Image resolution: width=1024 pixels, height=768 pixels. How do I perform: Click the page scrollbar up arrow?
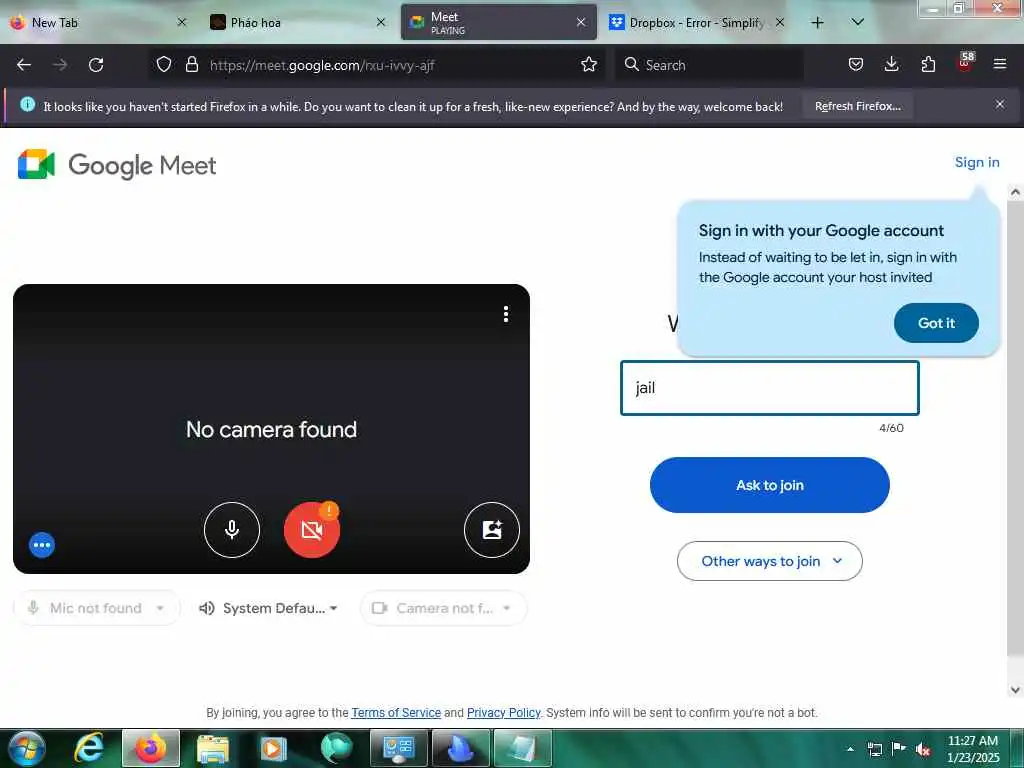[x=1015, y=192]
